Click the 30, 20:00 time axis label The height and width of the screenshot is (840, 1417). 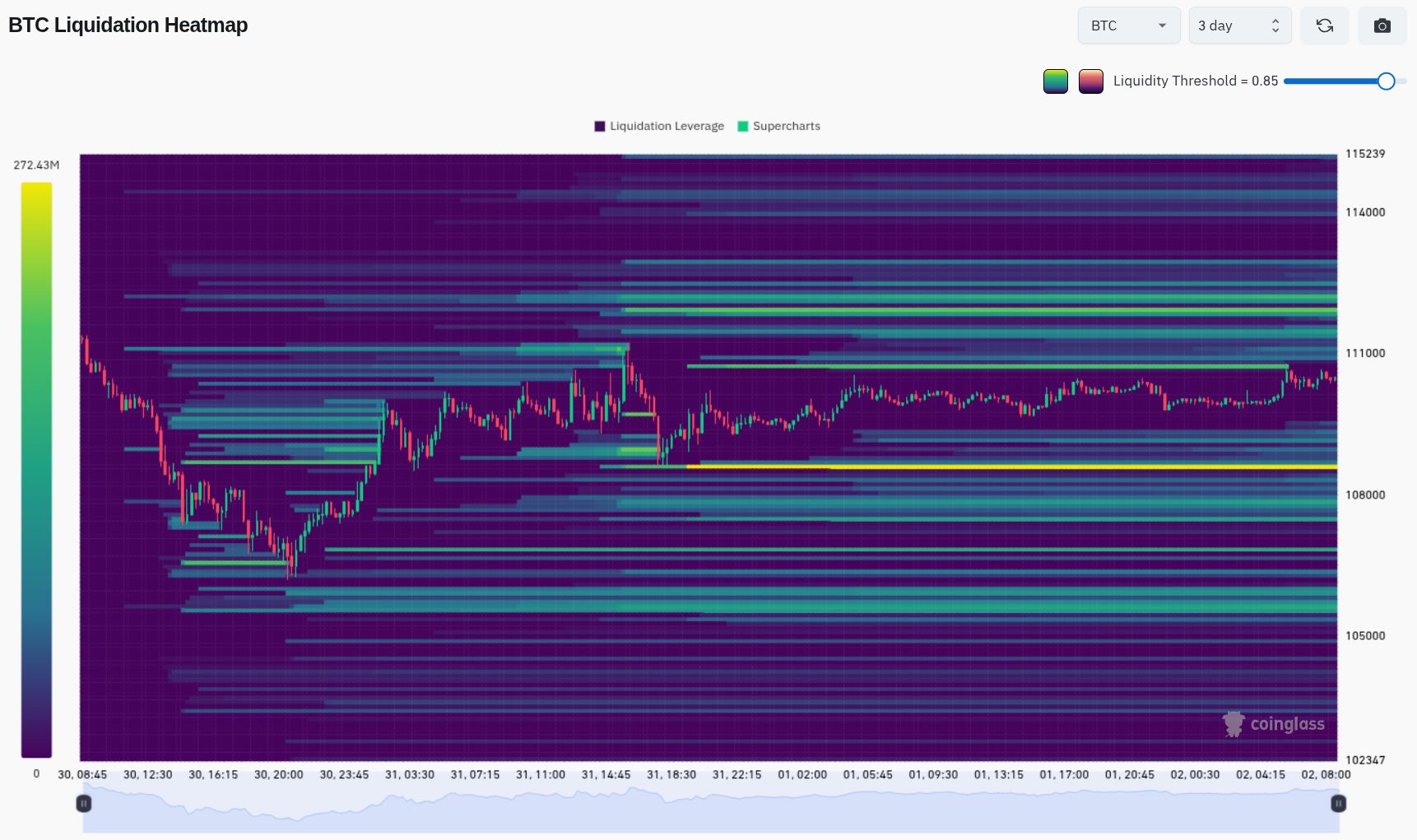278,774
